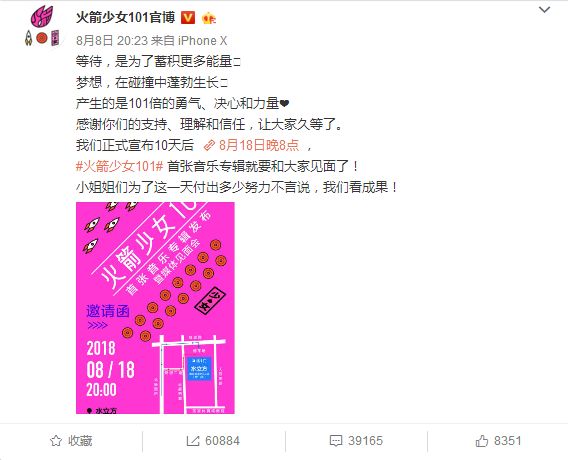Open the #火箭少女101# hashtag topic
Screen dimensions: 568x460
click(x=120, y=166)
